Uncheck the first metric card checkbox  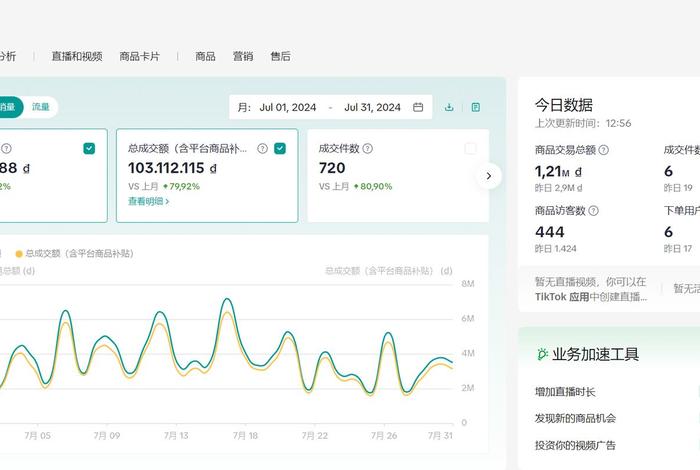[x=89, y=148]
